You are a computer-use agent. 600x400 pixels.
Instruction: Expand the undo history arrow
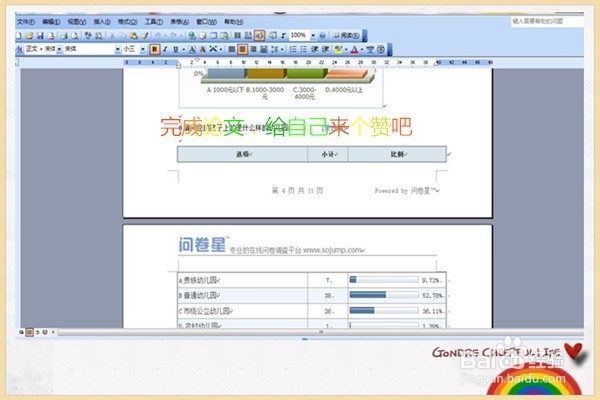point(165,36)
